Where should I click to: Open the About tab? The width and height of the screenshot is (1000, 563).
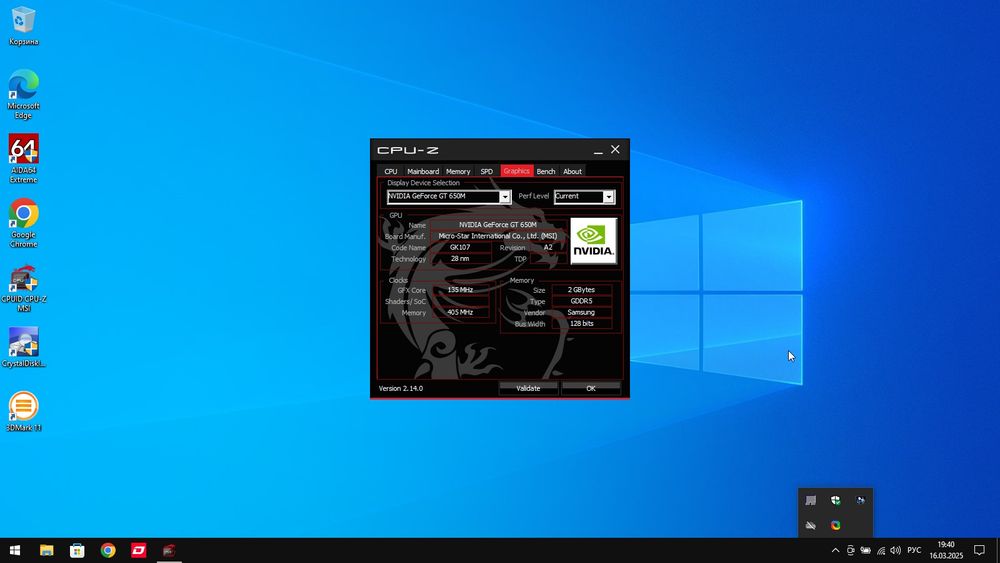(572, 172)
